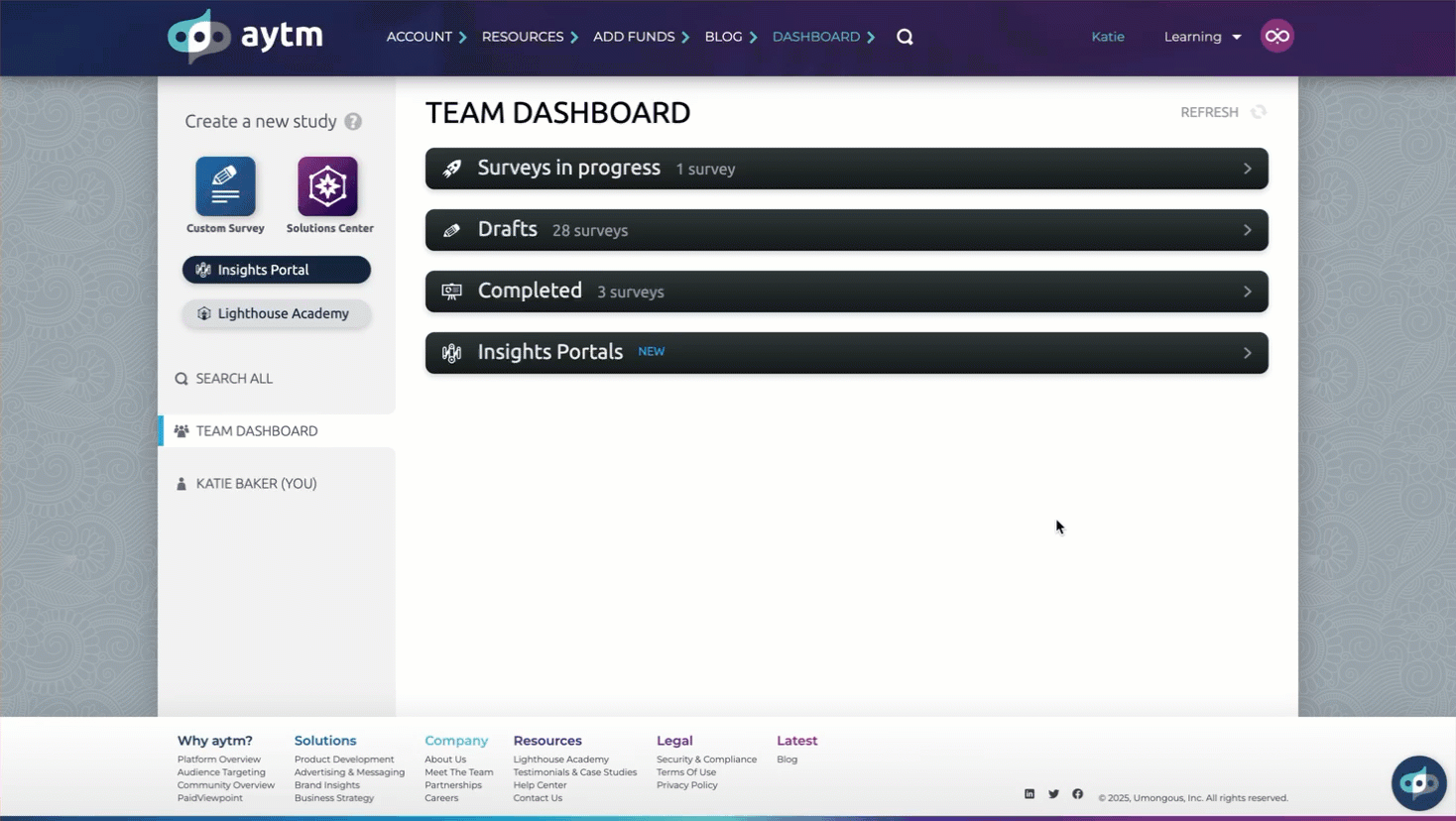Viewport: 1456px width, 821px height.
Task: Click the Insights Portal button
Action: [276, 270]
